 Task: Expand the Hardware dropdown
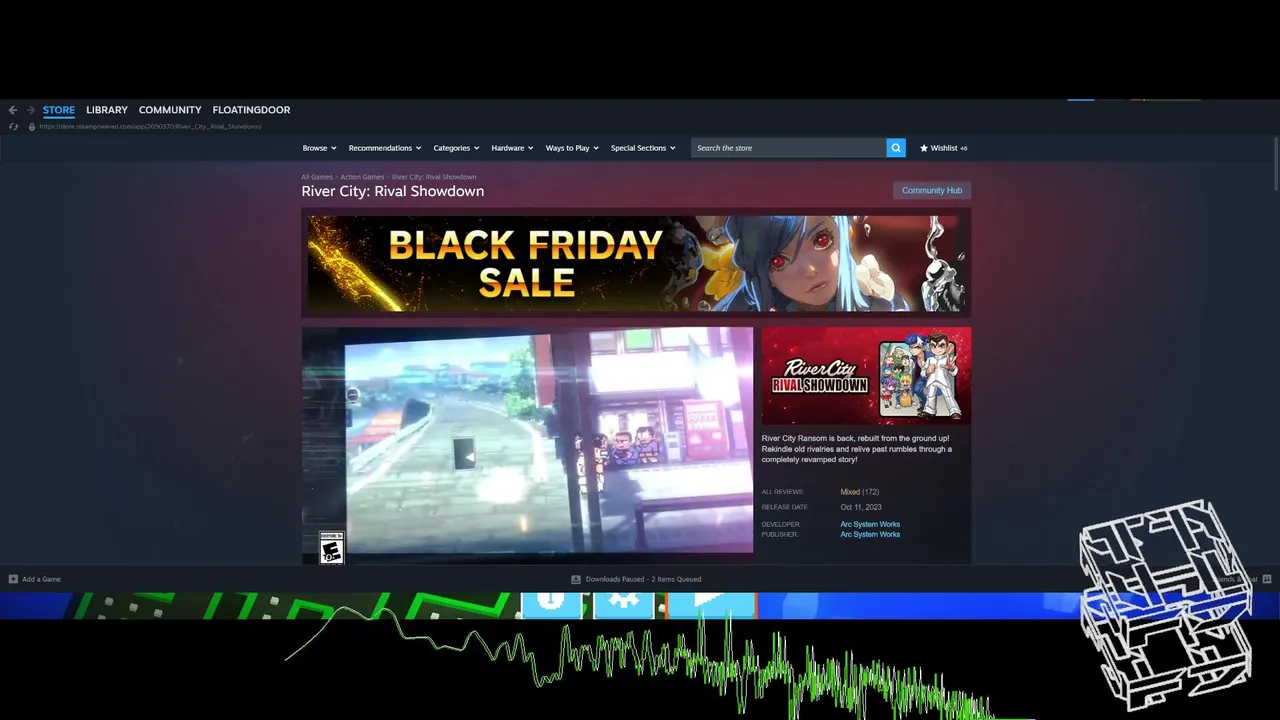pyautogui.click(x=512, y=148)
